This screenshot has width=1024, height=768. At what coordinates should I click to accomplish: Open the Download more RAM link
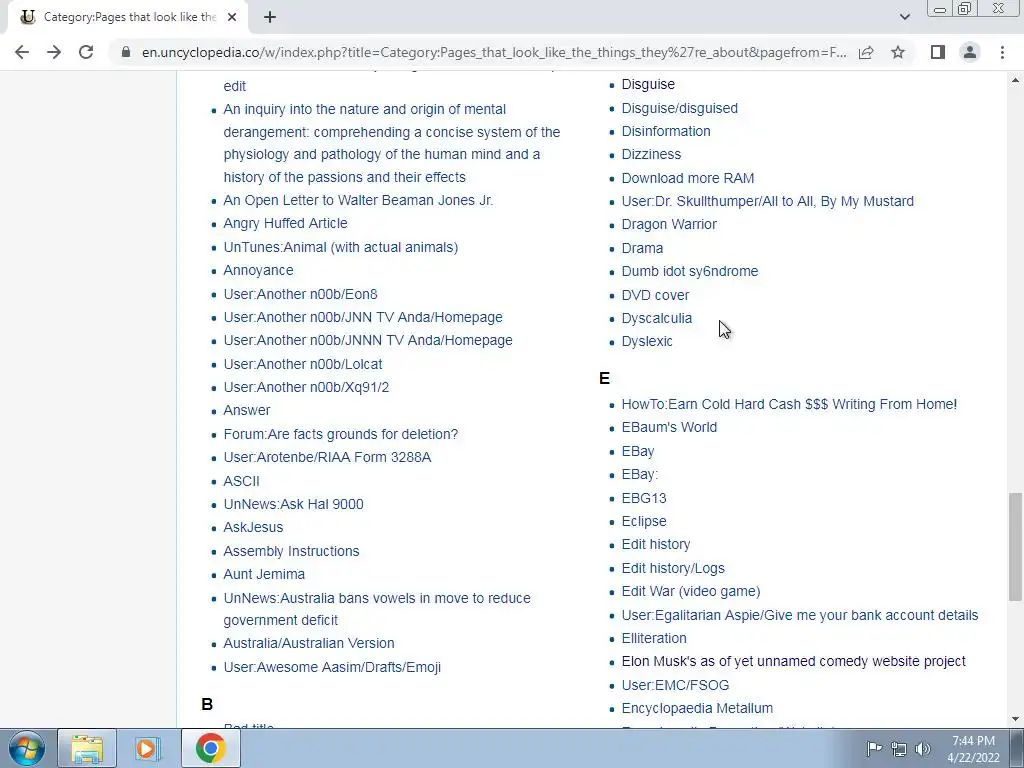coord(688,178)
